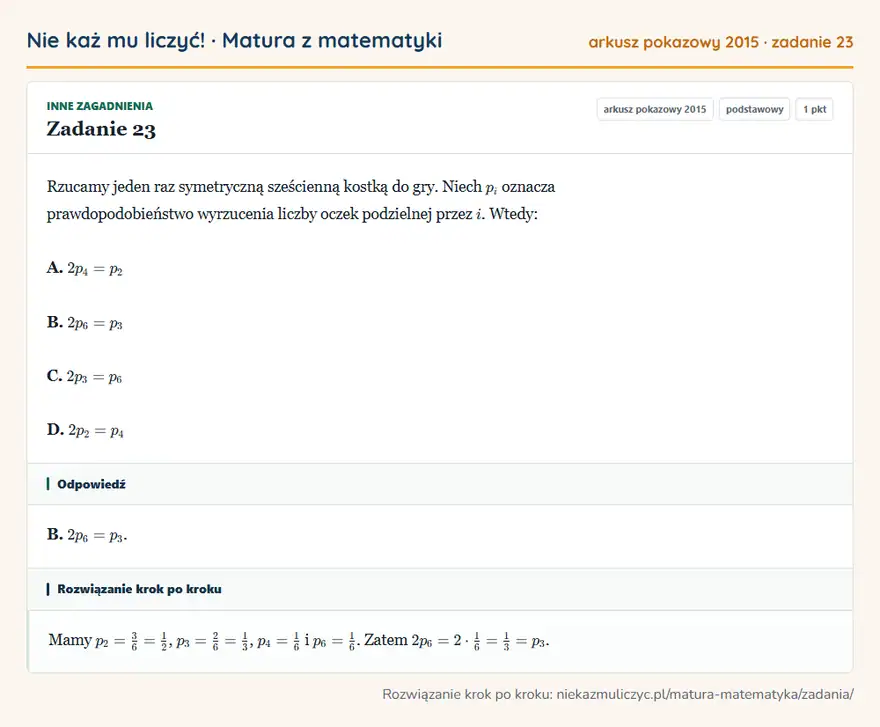
Task: Click the problem statement starting 'Rzucamy jeden raz'
Action: (x=301, y=200)
